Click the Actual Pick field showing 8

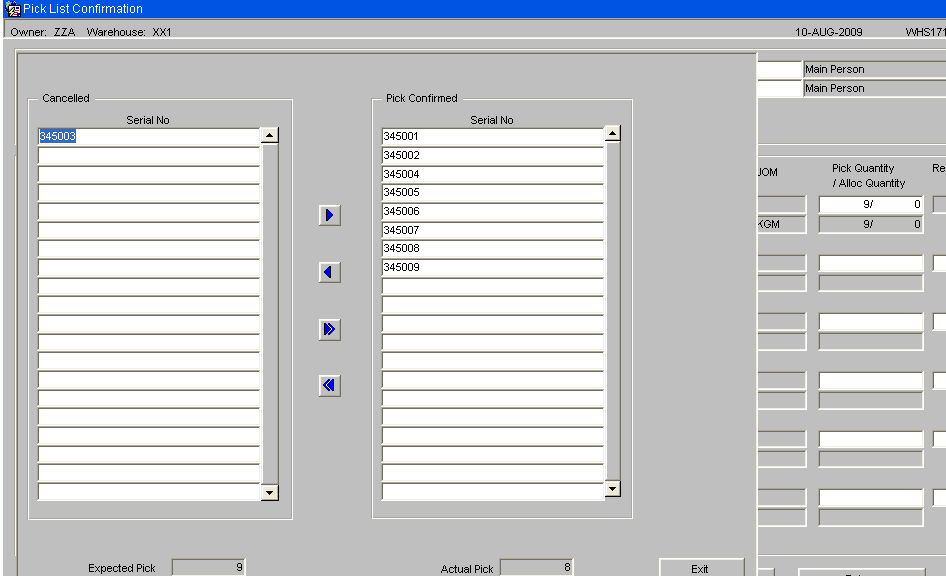click(x=536, y=568)
